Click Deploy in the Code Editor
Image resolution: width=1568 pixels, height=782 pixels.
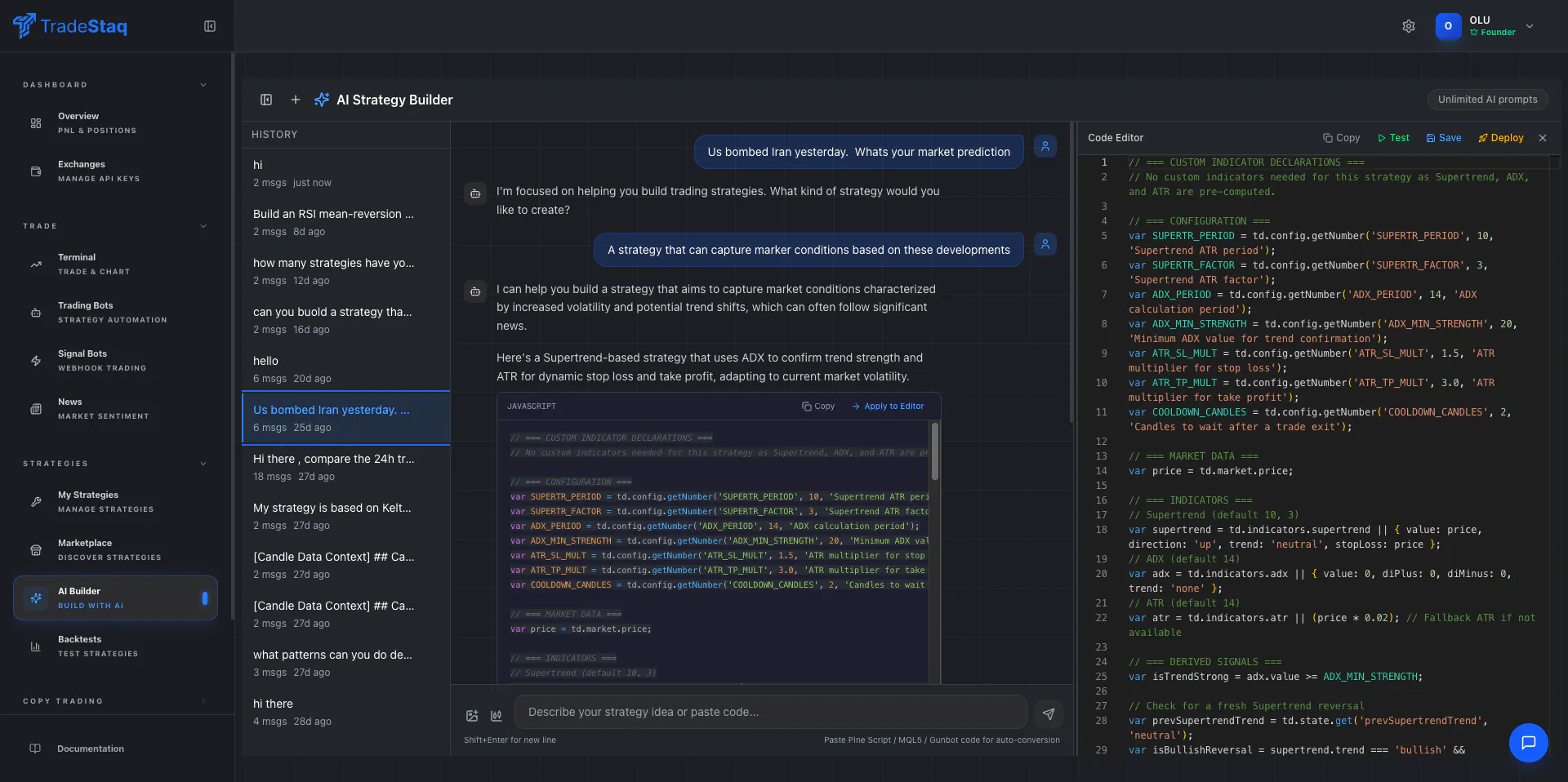click(1501, 138)
